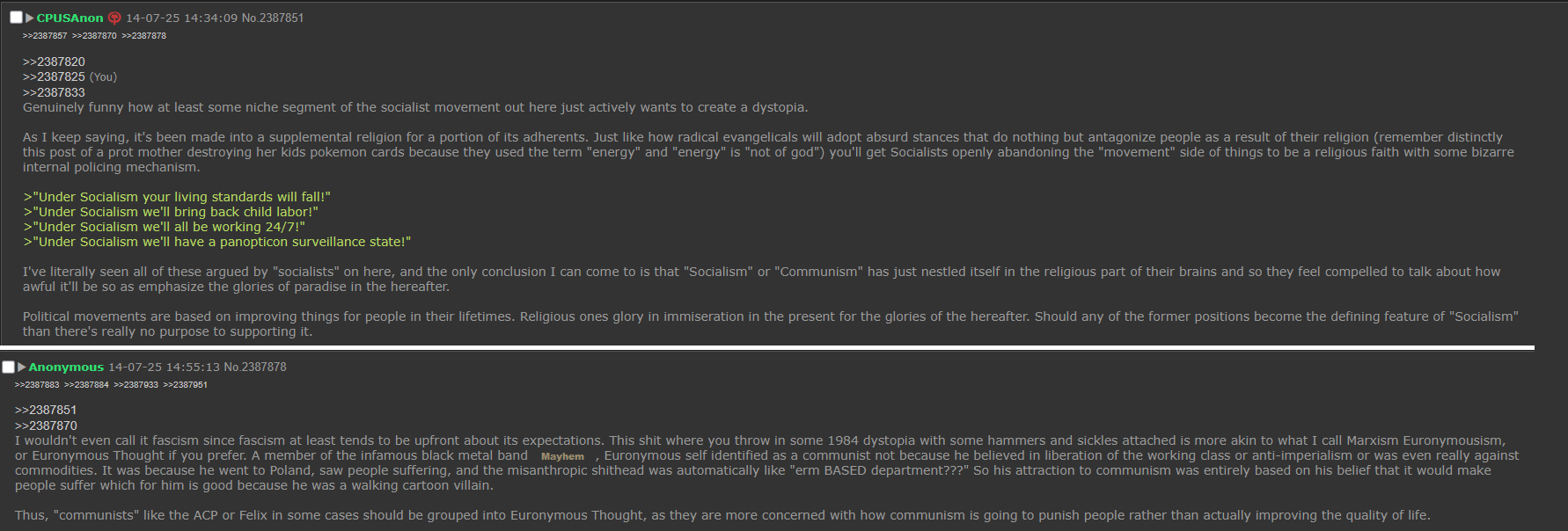Follow the >>2387825 (You) quote link
This screenshot has width=1568, height=531.
pyautogui.click(x=54, y=76)
